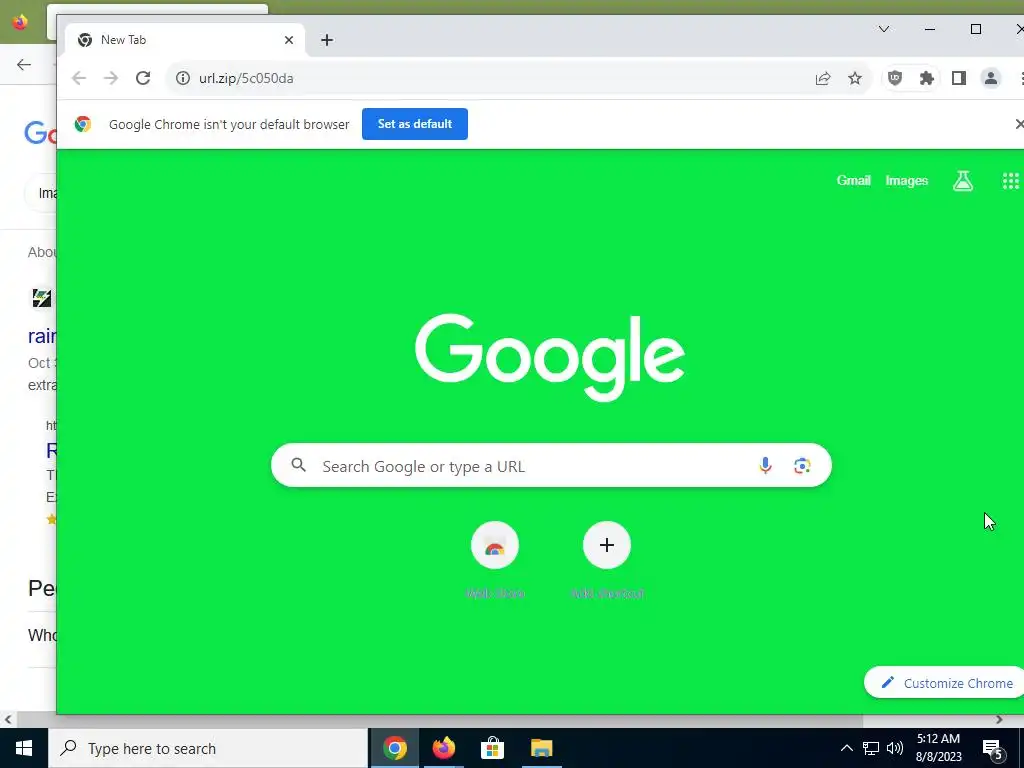Switch to Chrome in taskbar
Viewport: 1024px width, 768px height.
[x=394, y=748]
